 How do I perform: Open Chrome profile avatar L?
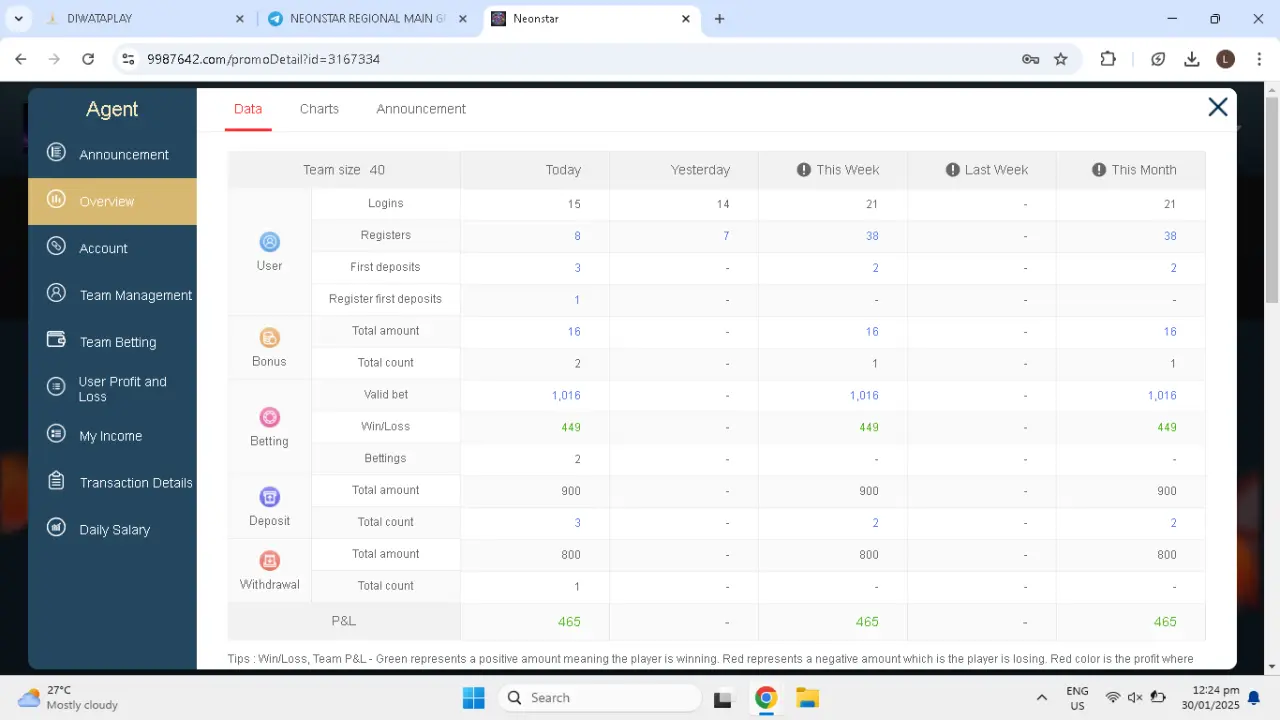point(1225,59)
